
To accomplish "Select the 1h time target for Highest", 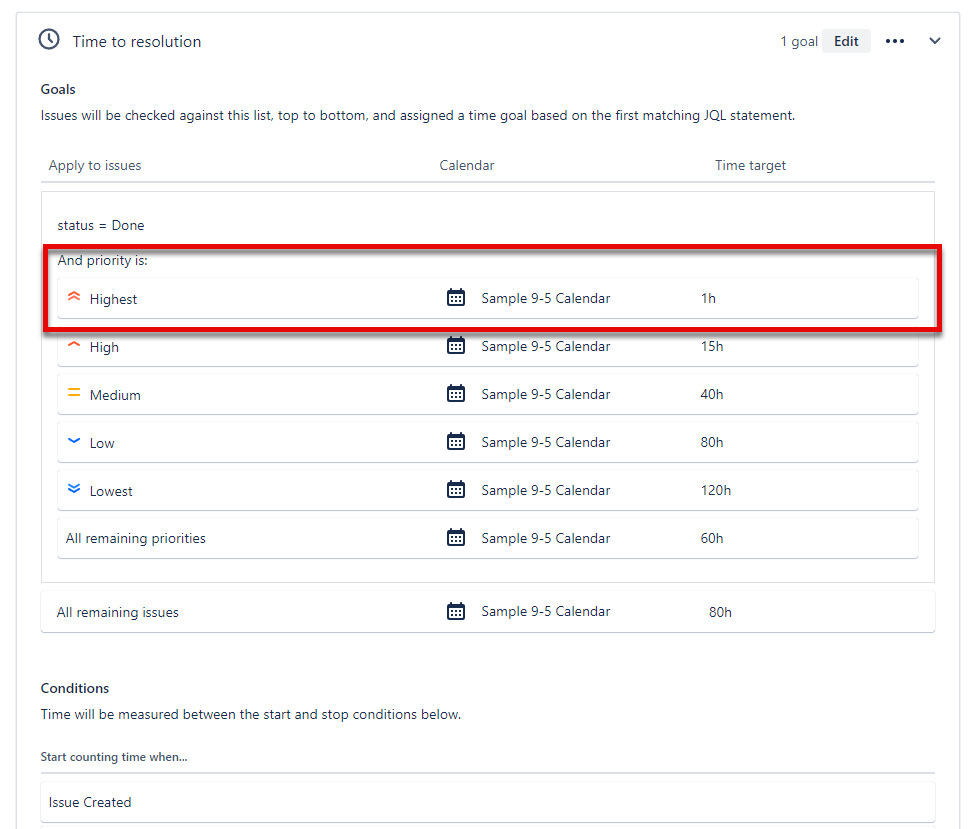I will (x=708, y=298).
